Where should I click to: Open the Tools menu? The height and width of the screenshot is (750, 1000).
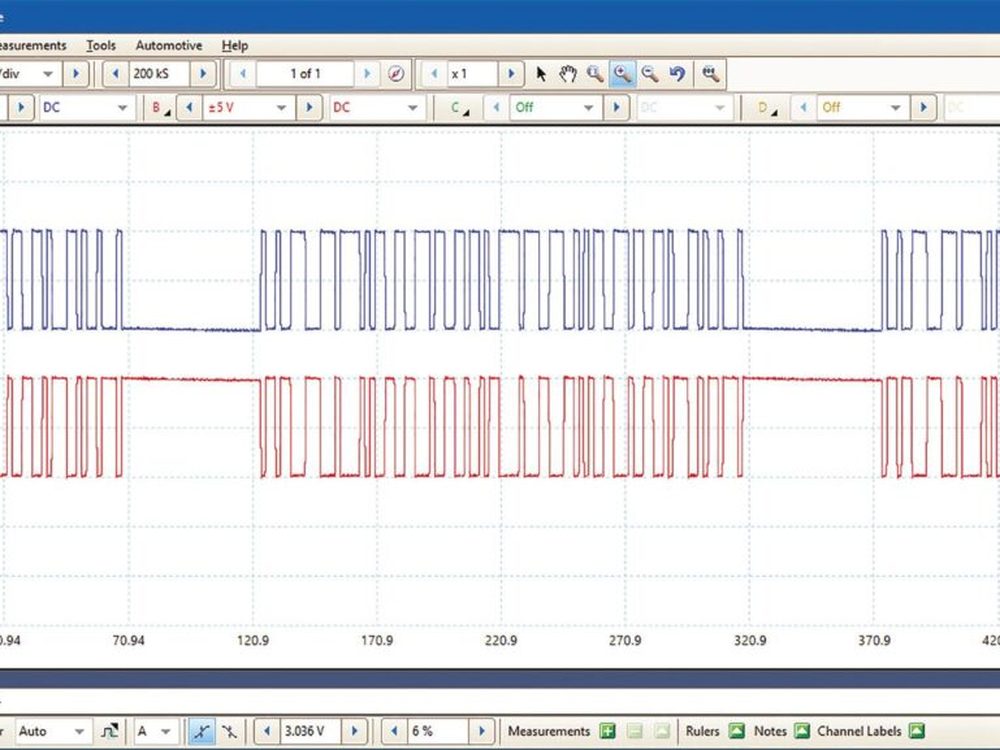tap(101, 45)
